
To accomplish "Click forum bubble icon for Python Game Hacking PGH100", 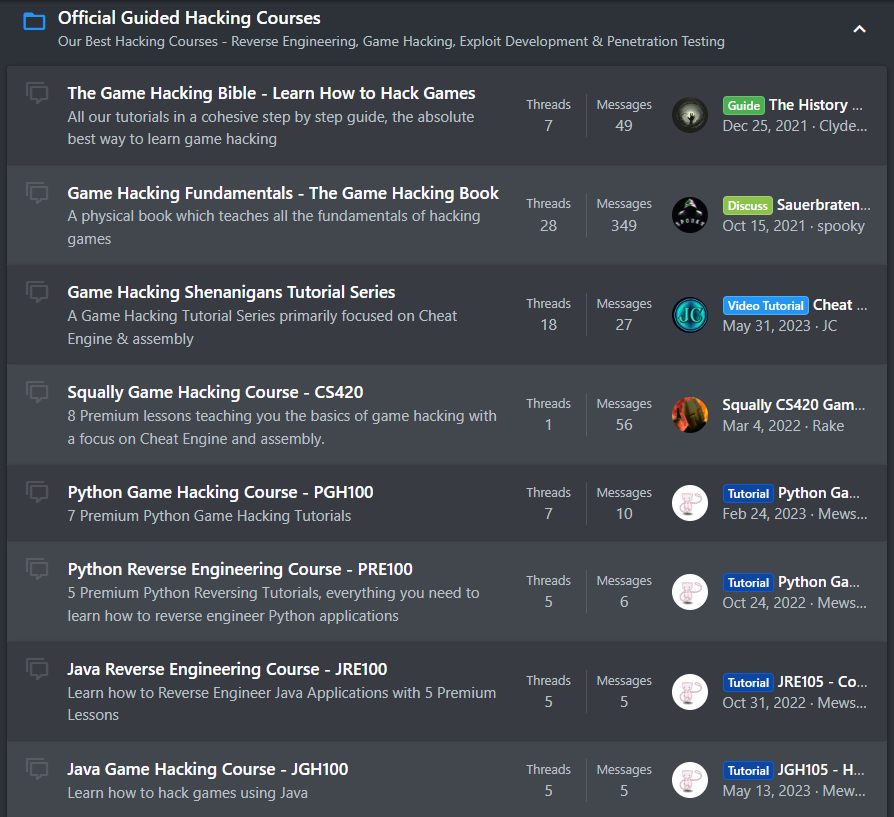I will tap(37, 493).
